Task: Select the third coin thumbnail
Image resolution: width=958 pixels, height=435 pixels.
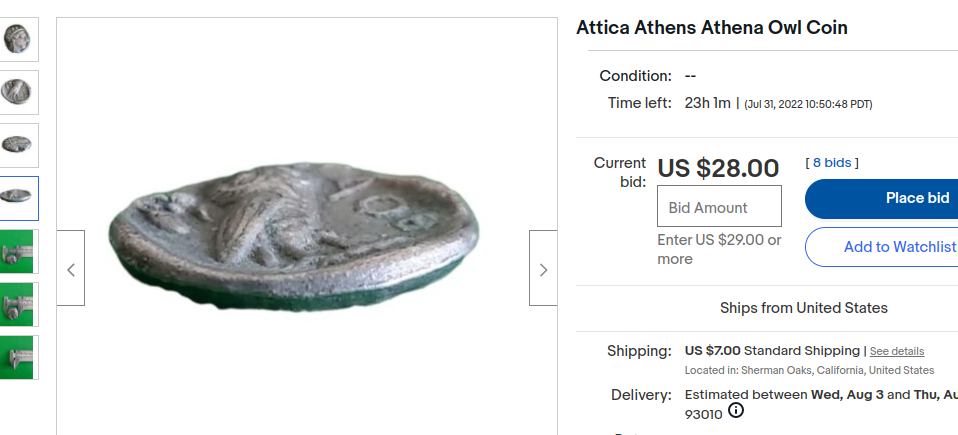Action: [x=17, y=145]
